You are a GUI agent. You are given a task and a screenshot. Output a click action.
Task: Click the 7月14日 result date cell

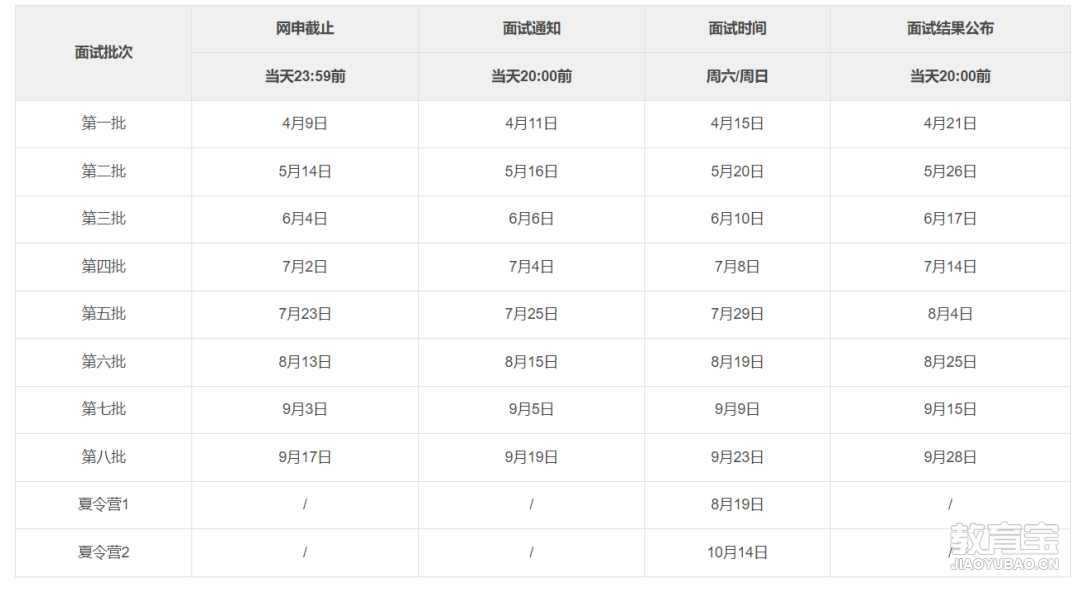coord(950,267)
